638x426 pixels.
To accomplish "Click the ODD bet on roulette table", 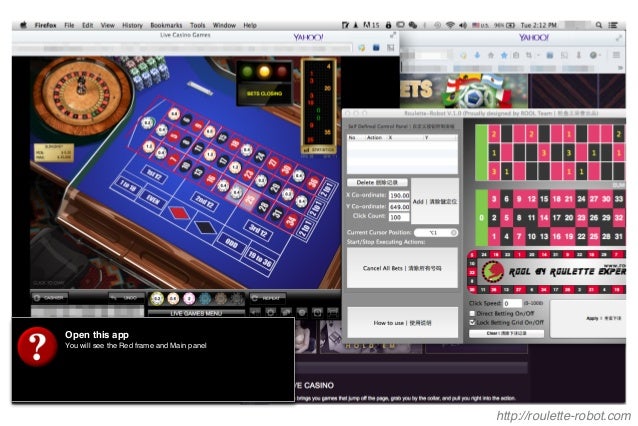I will click(x=232, y=243).
